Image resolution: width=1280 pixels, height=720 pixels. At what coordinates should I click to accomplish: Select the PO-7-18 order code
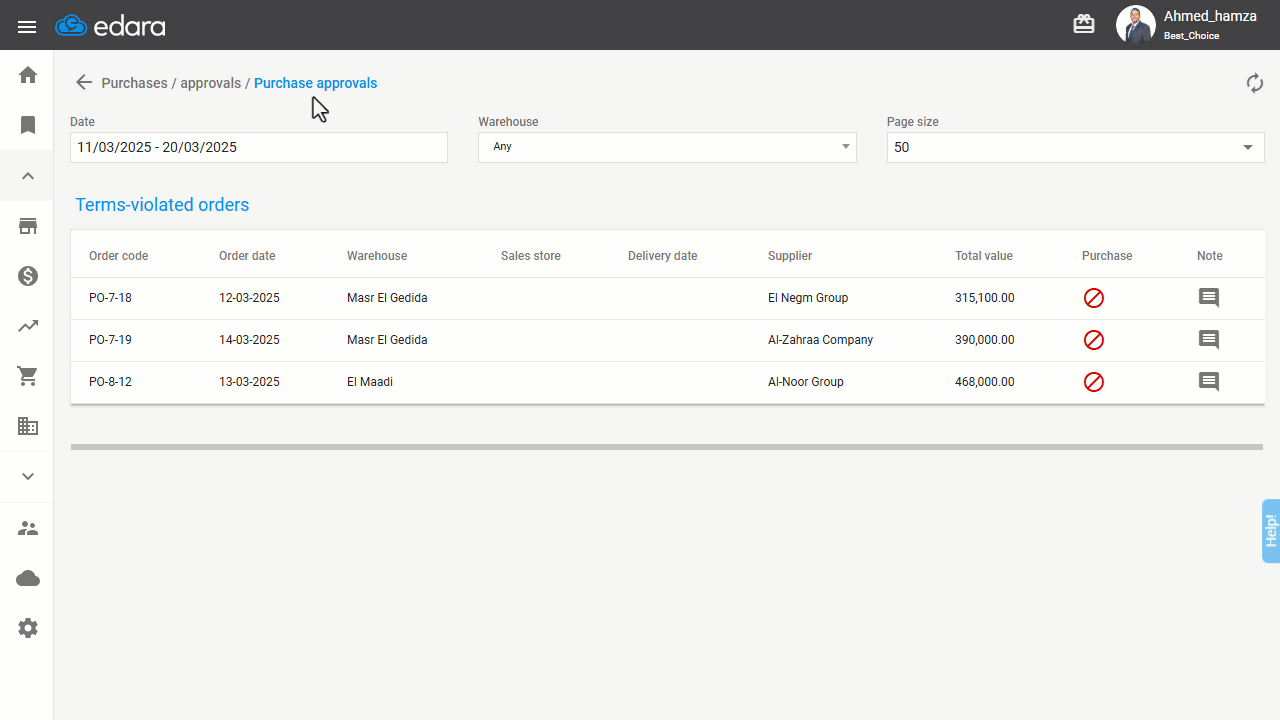coord(110,298)
